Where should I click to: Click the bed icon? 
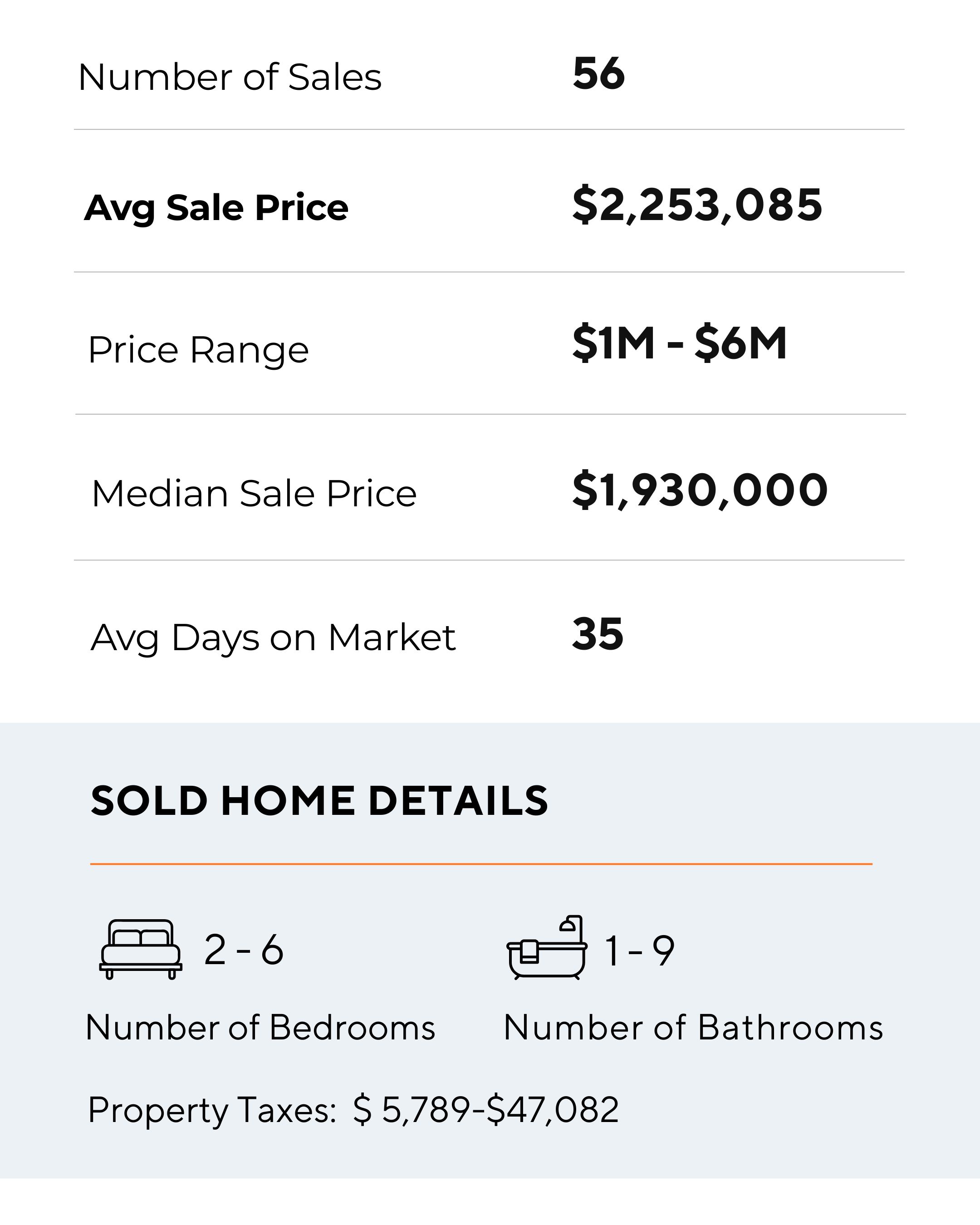(141, 949)
